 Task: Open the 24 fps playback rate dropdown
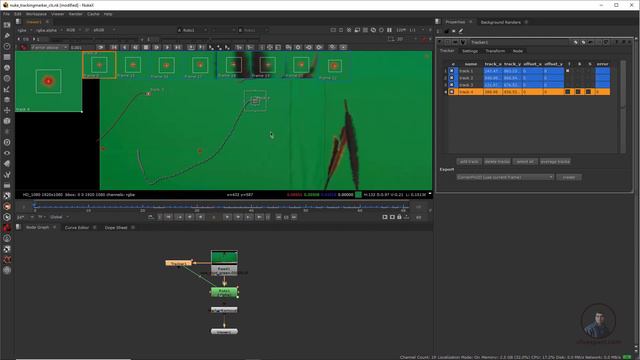25,217
